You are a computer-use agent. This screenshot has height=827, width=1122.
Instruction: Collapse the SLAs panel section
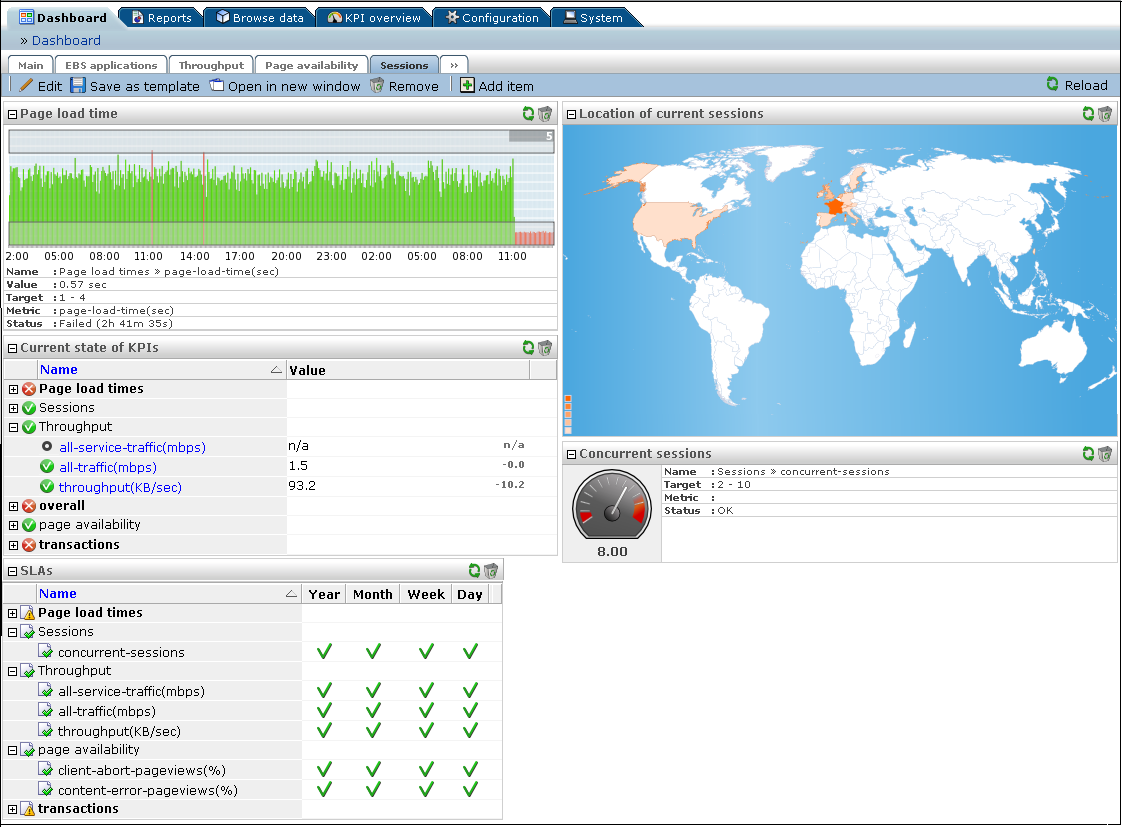point(12,572)
